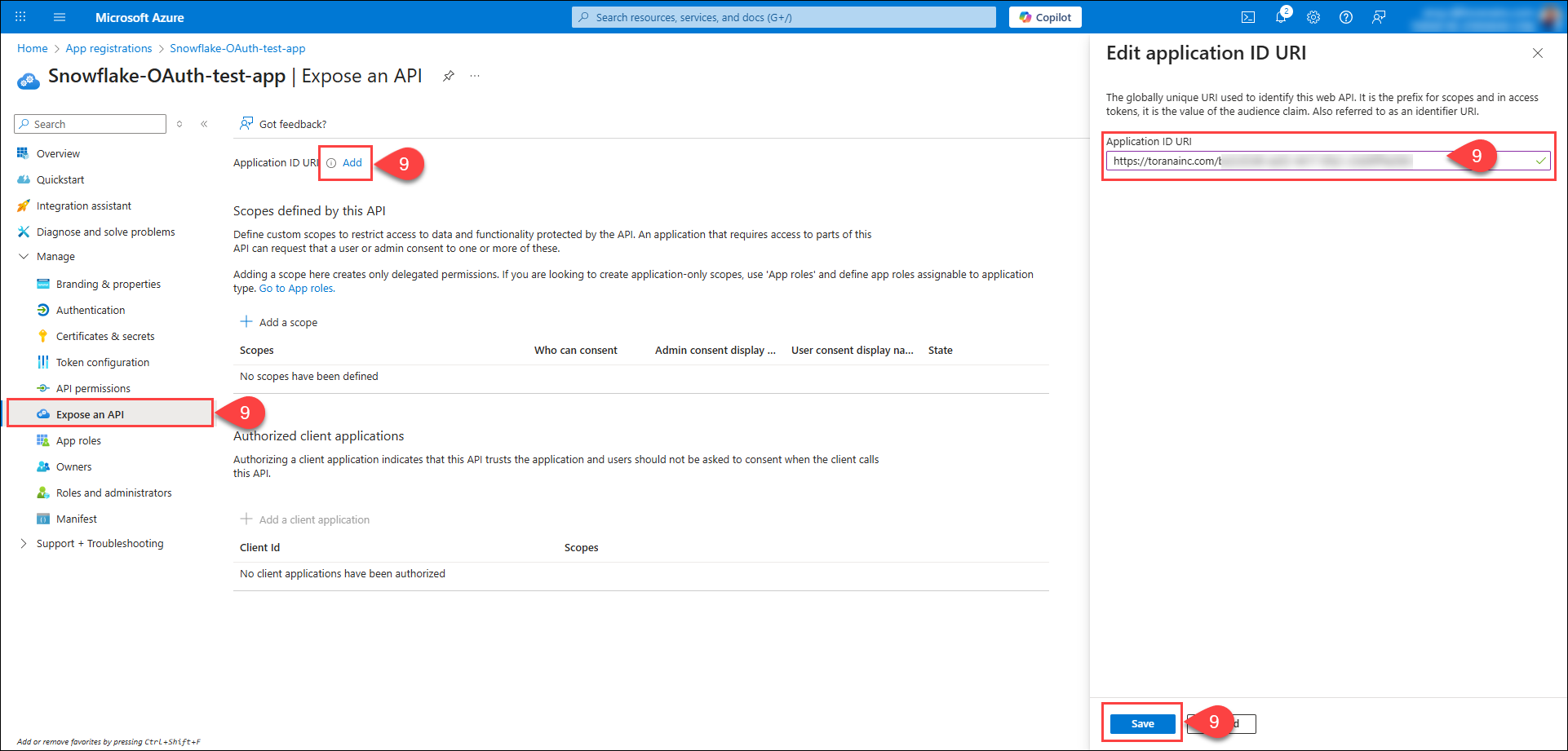Toggle the portal hamburger menu
1568x751 pixels.
point(59,17)
